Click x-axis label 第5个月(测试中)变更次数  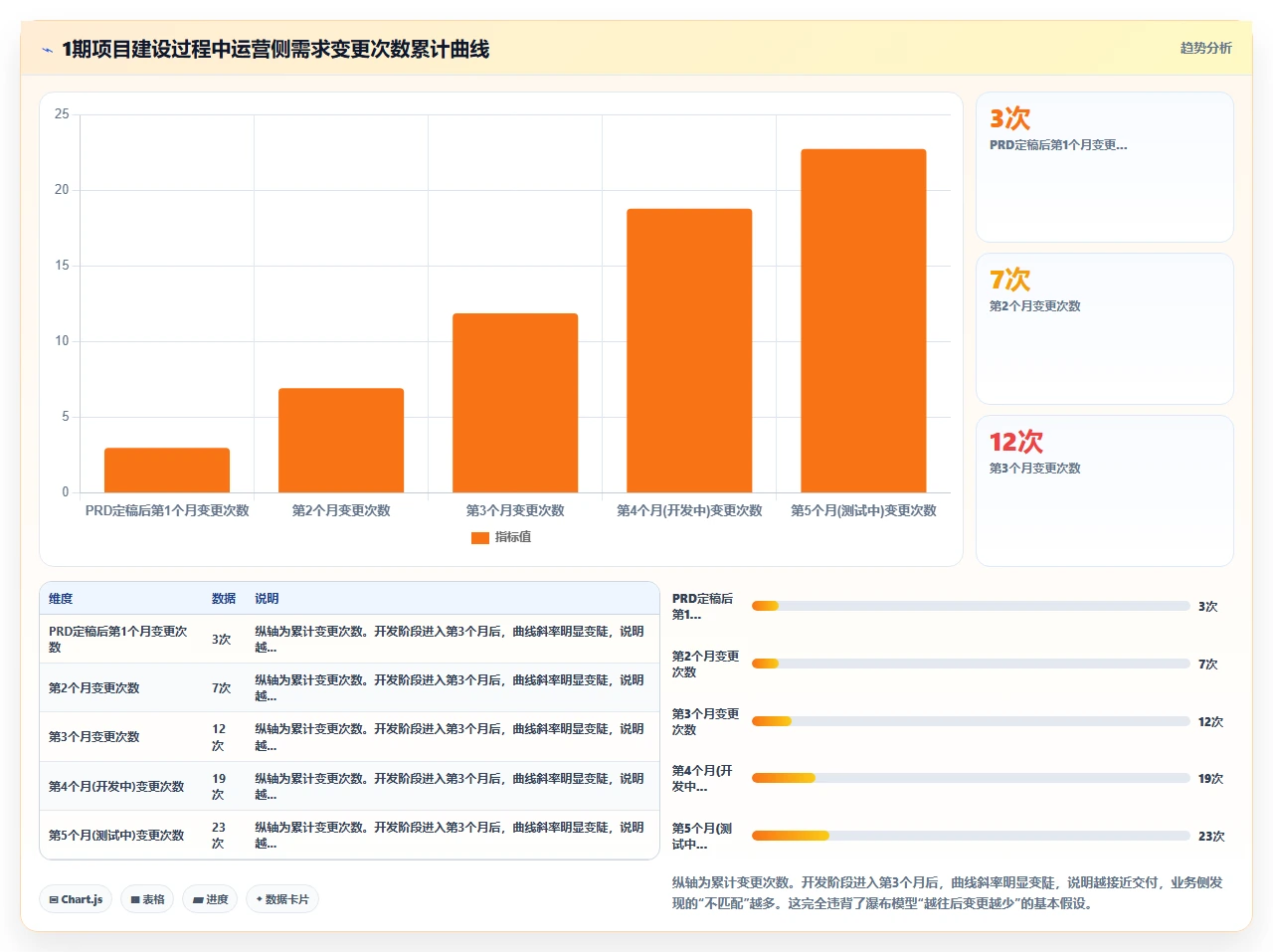click(863, 510)
